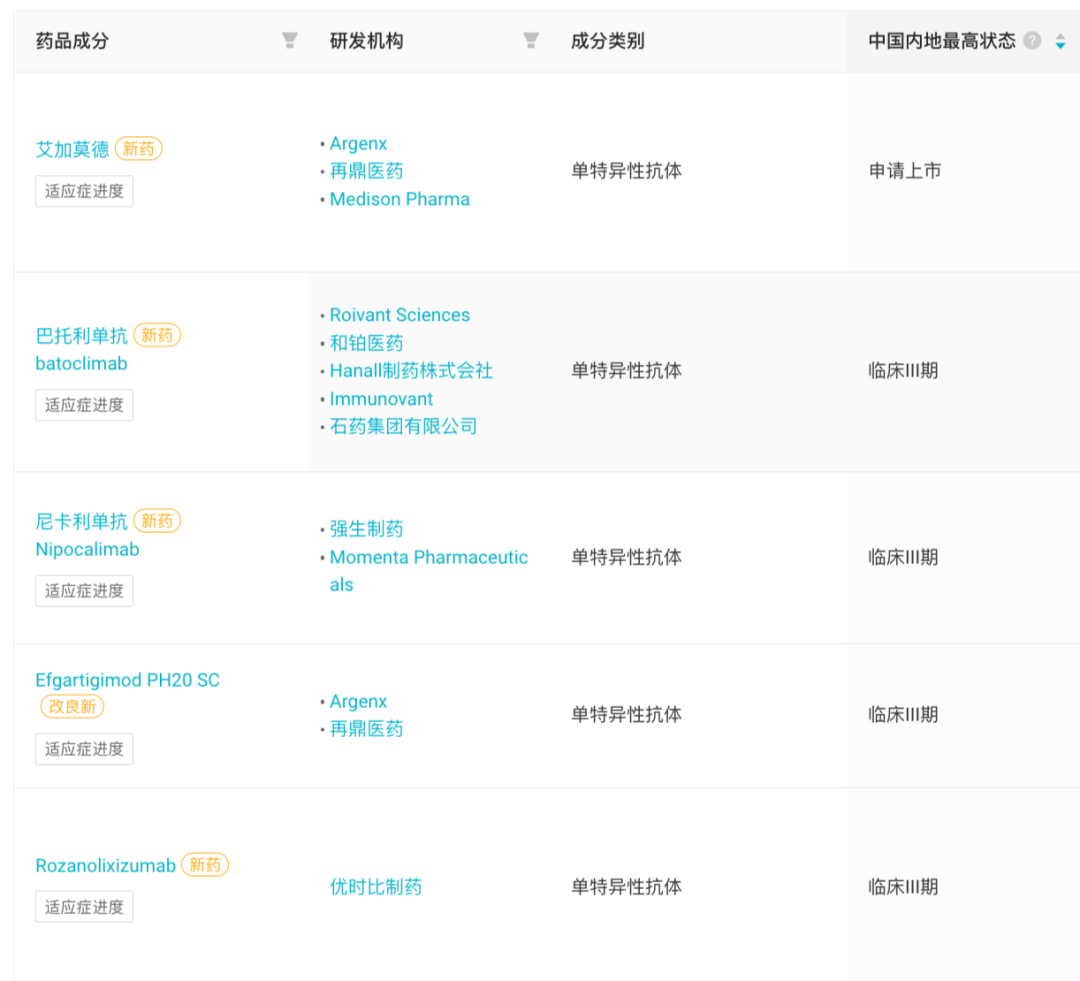Screen dimensions: 1080x981
Task: Open Rozanolixizumab drug link
Action: point(105,866)
